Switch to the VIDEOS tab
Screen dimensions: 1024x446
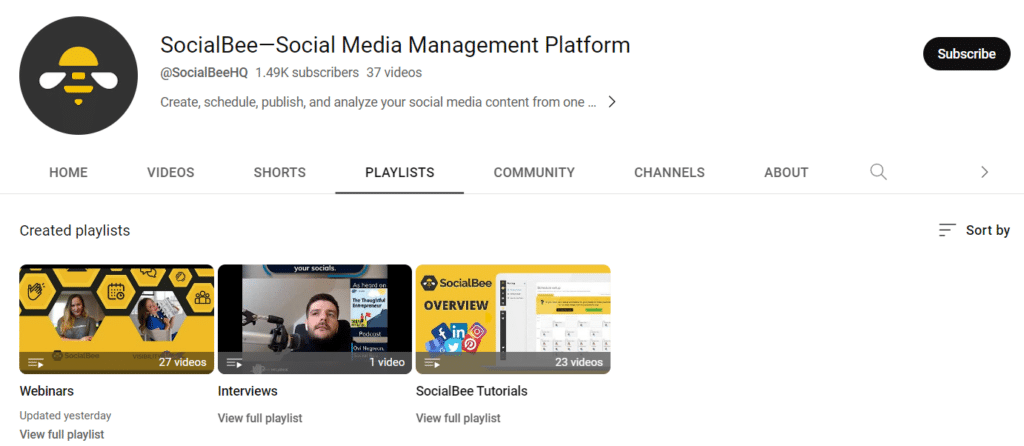(170, 172)
